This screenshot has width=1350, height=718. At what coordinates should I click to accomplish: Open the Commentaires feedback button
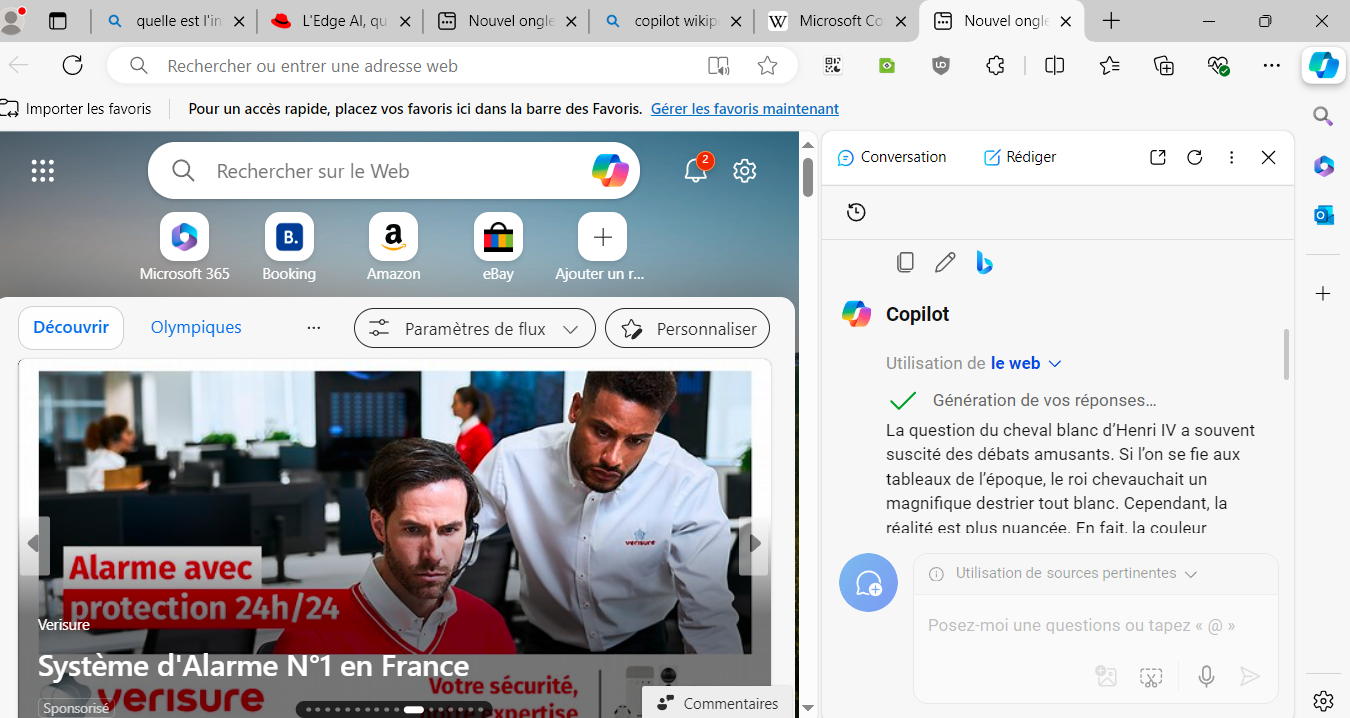718,703
